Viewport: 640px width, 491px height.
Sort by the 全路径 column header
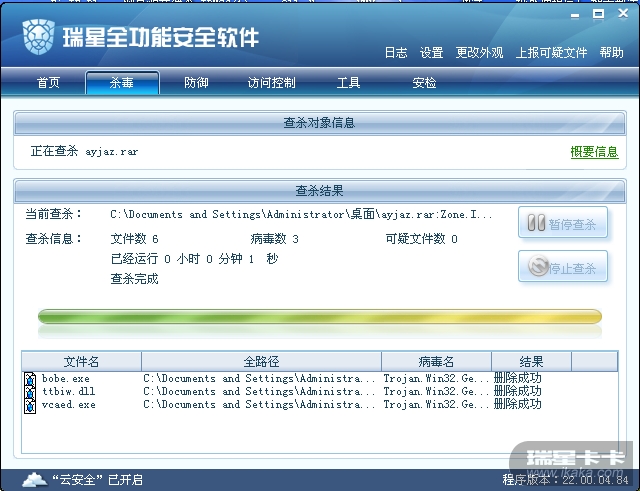pos(261,361)
